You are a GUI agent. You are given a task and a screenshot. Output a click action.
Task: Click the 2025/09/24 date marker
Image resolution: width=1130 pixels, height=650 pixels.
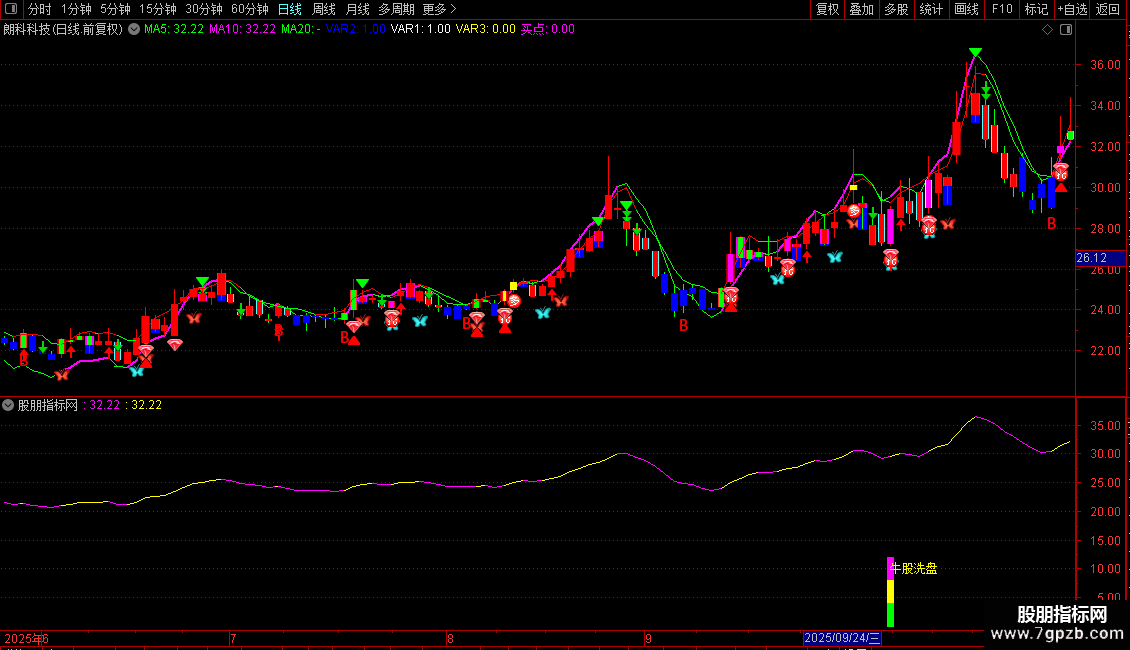[x=844, y=638]
